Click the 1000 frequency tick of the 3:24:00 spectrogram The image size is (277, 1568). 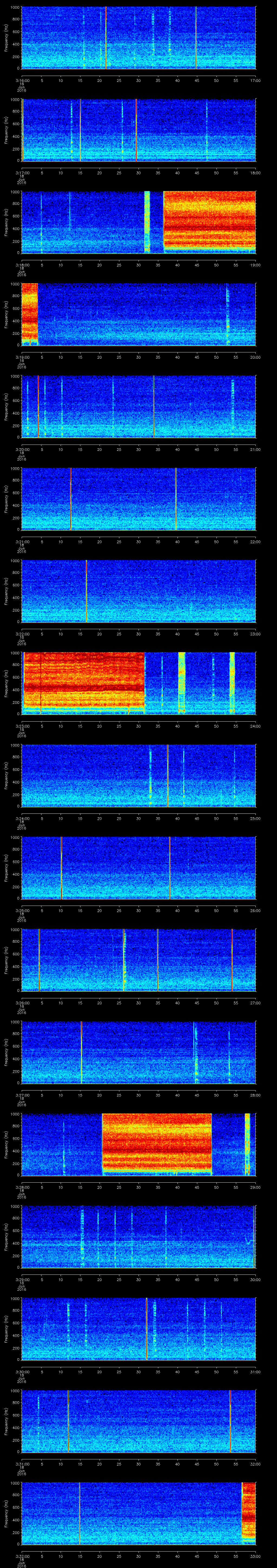pyautogui.click(x=15, y=746)
